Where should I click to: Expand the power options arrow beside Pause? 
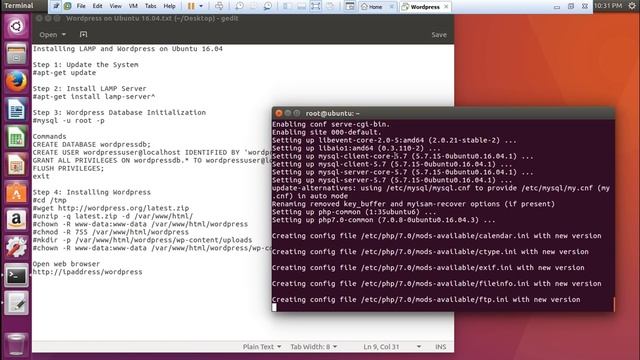pos(201,6)
